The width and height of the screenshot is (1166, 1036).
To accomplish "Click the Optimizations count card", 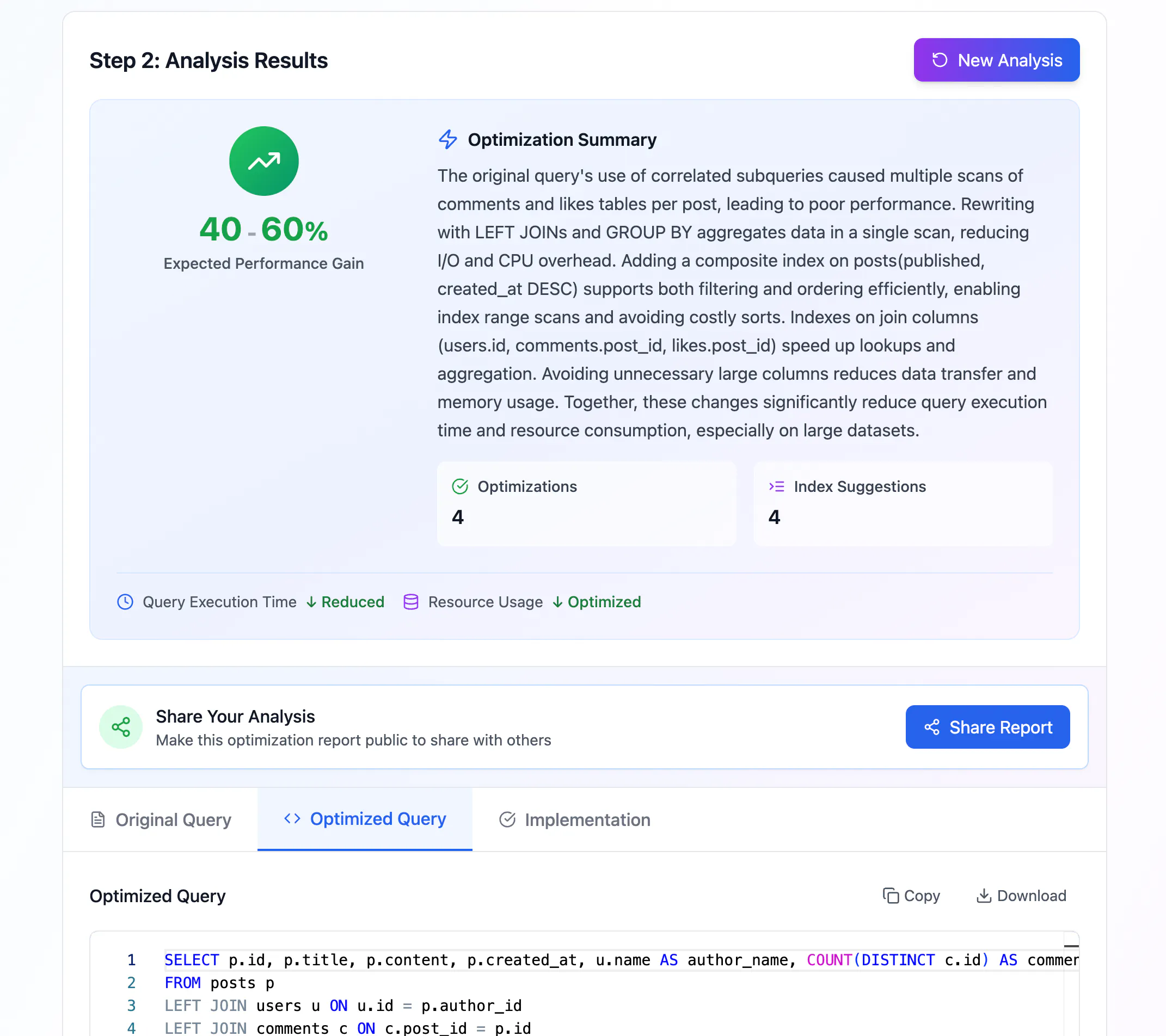I will tap(586, 504).
